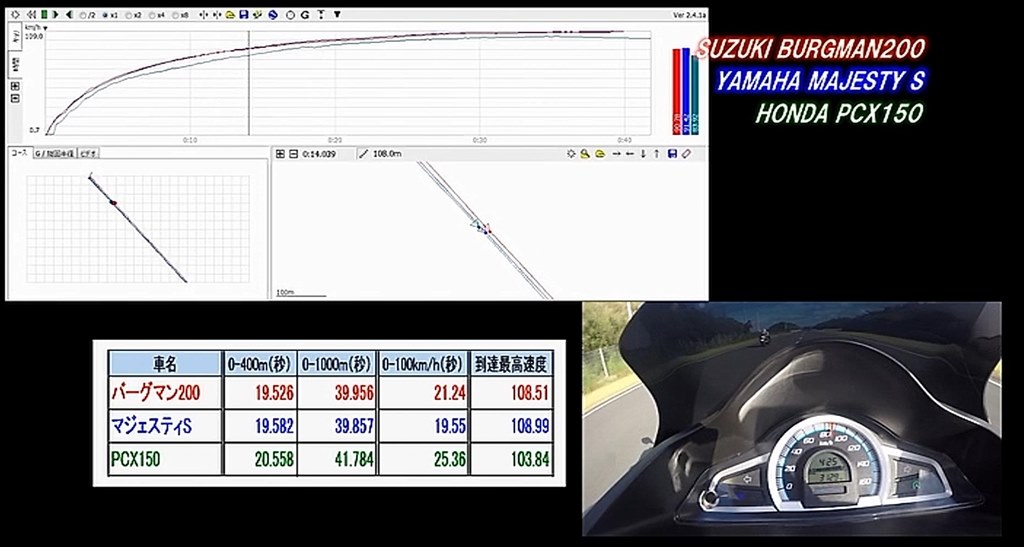Select the upper vertical tab beside graph
The image size is (1024, 547).
(x=15, y=39)
